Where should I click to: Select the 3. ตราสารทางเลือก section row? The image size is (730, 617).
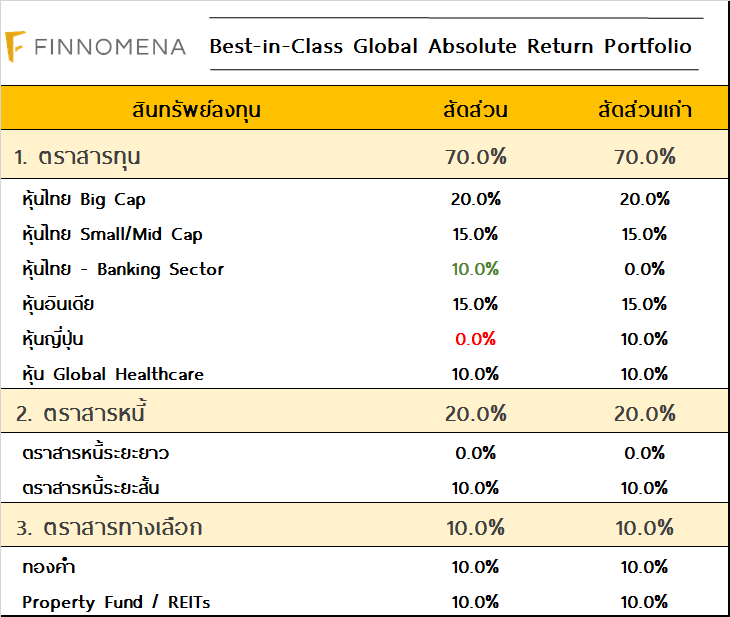(x=109, y=527)
